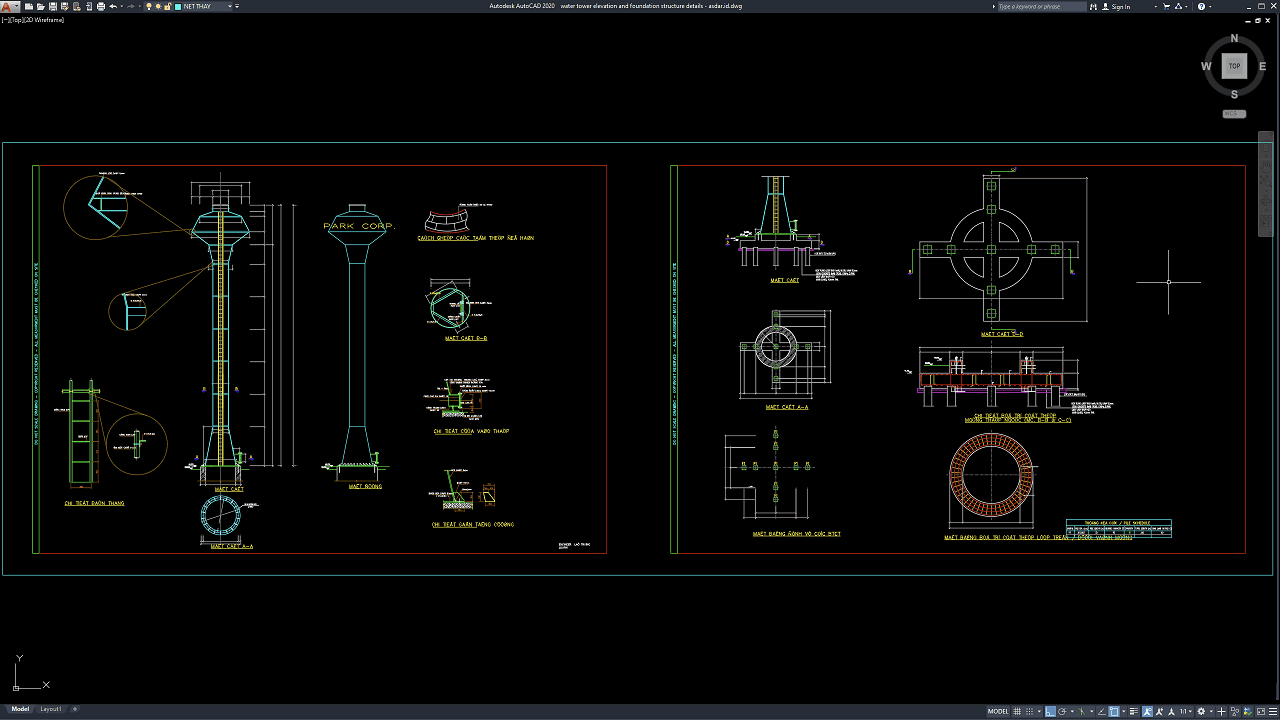
Task: Click the Plot (print) icon
Action: (x=101, y=6)
